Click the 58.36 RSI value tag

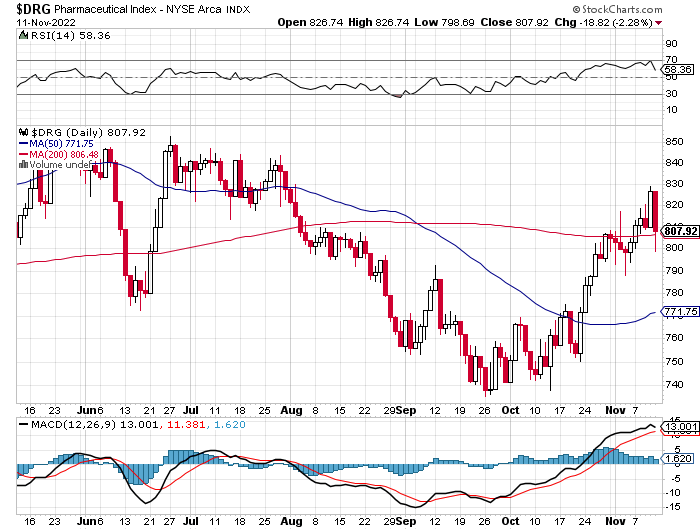tap(676, 70)
